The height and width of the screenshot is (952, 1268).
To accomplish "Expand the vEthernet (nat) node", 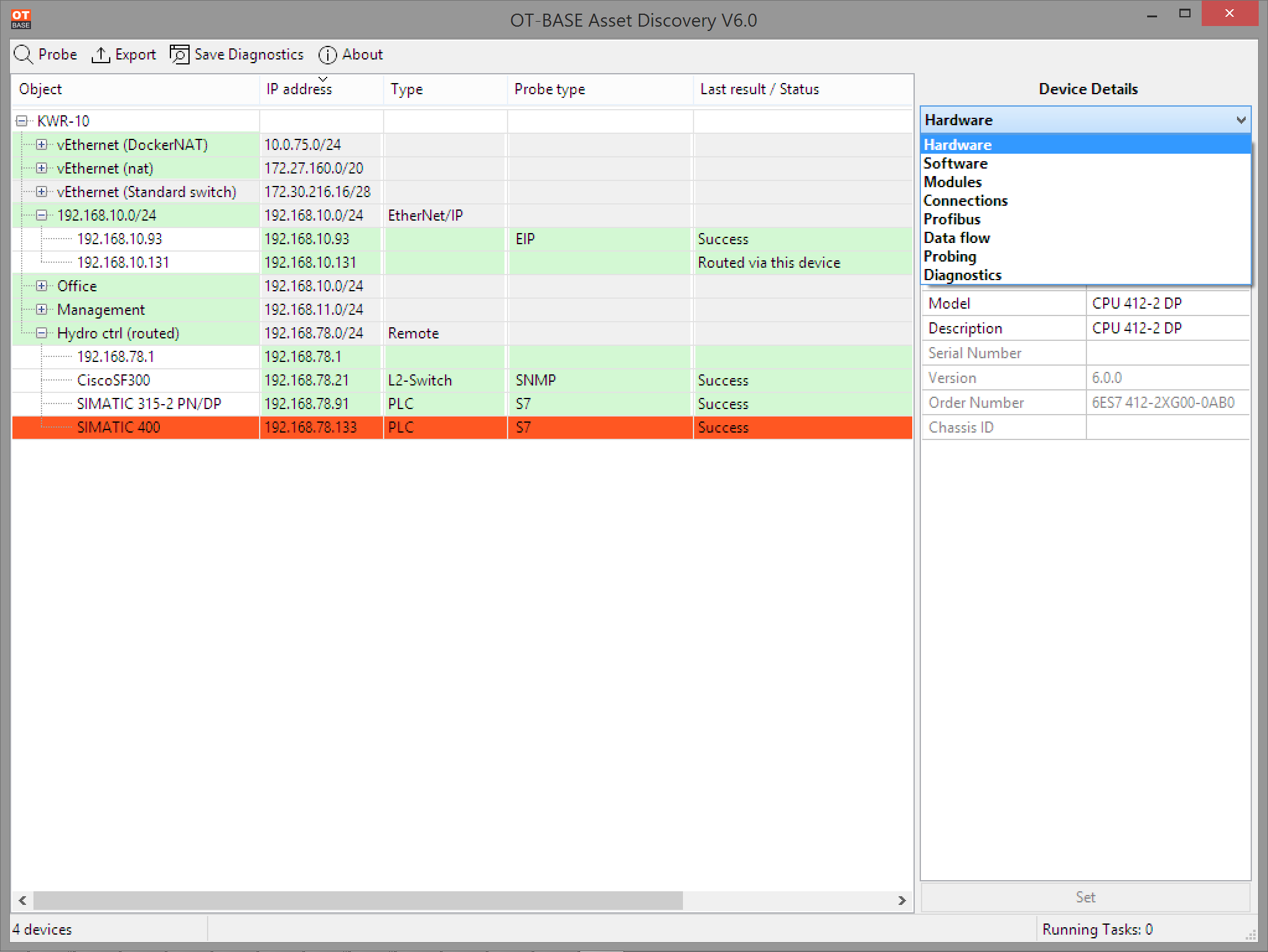I will click(42, 168).
